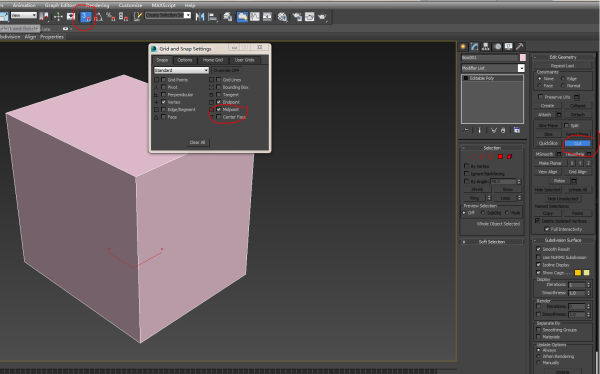Open the Hierarchy command panel tab
This screenshot has width=600, height=374.
click(x=486, y=47)
